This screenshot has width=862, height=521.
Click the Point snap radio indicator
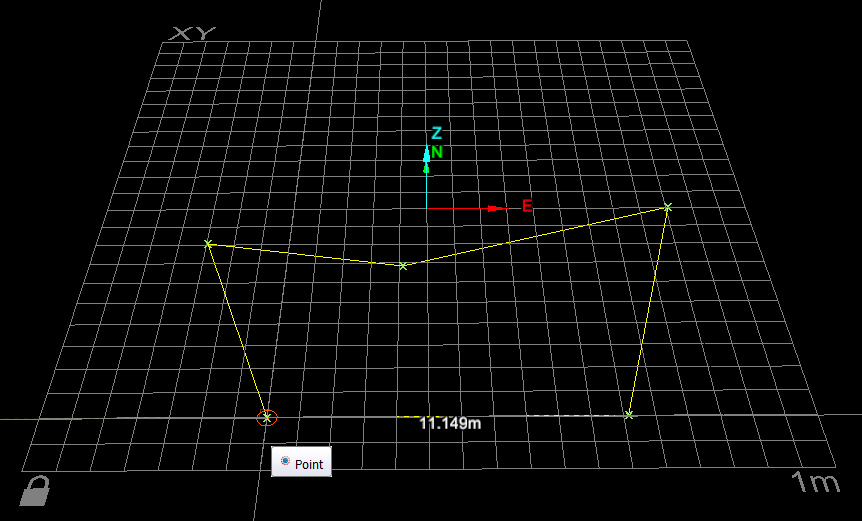[285, 461]
